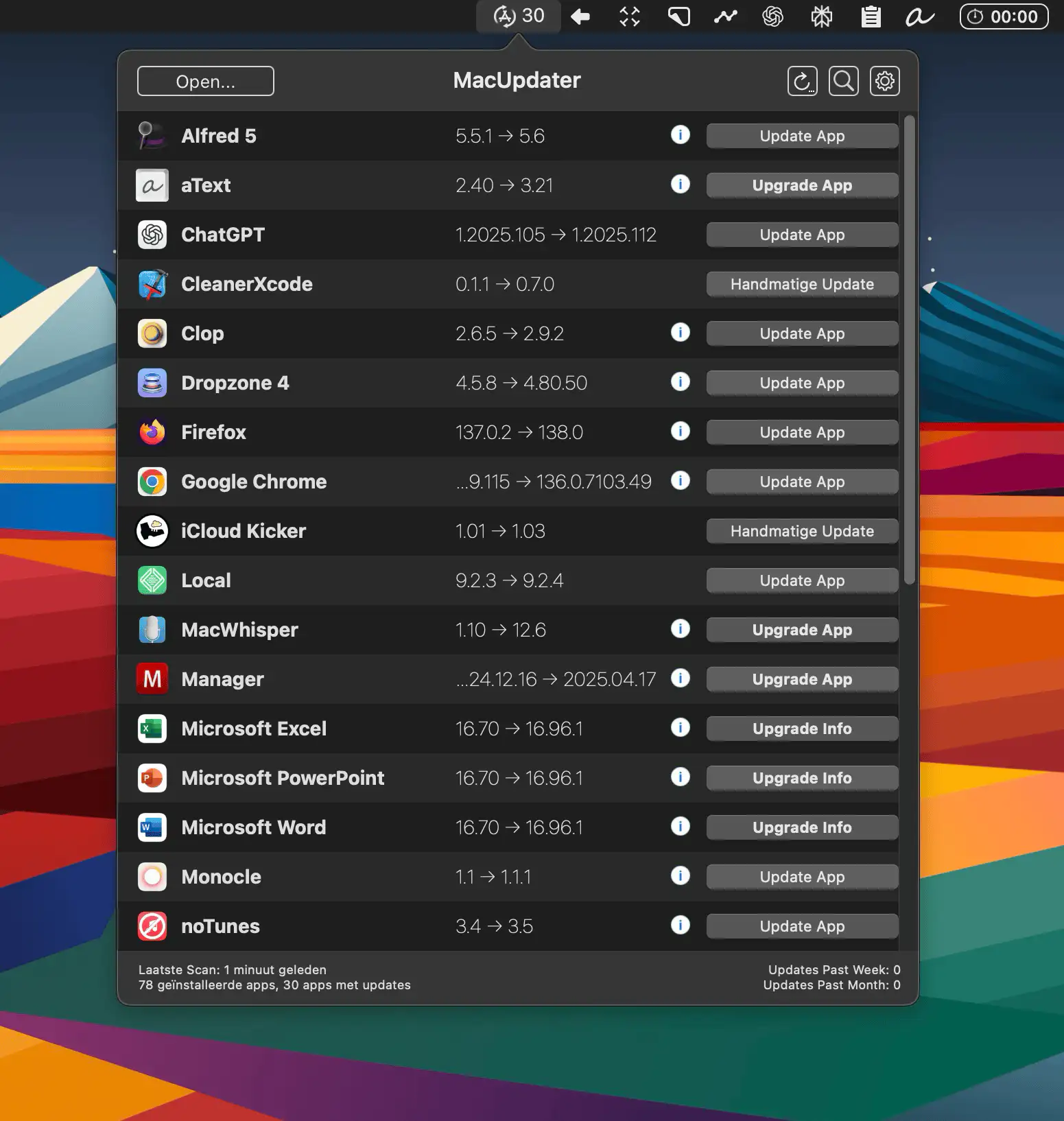
Task: Click the MacUpdater menu bar icon showing 30
Action: click(519, 16)
